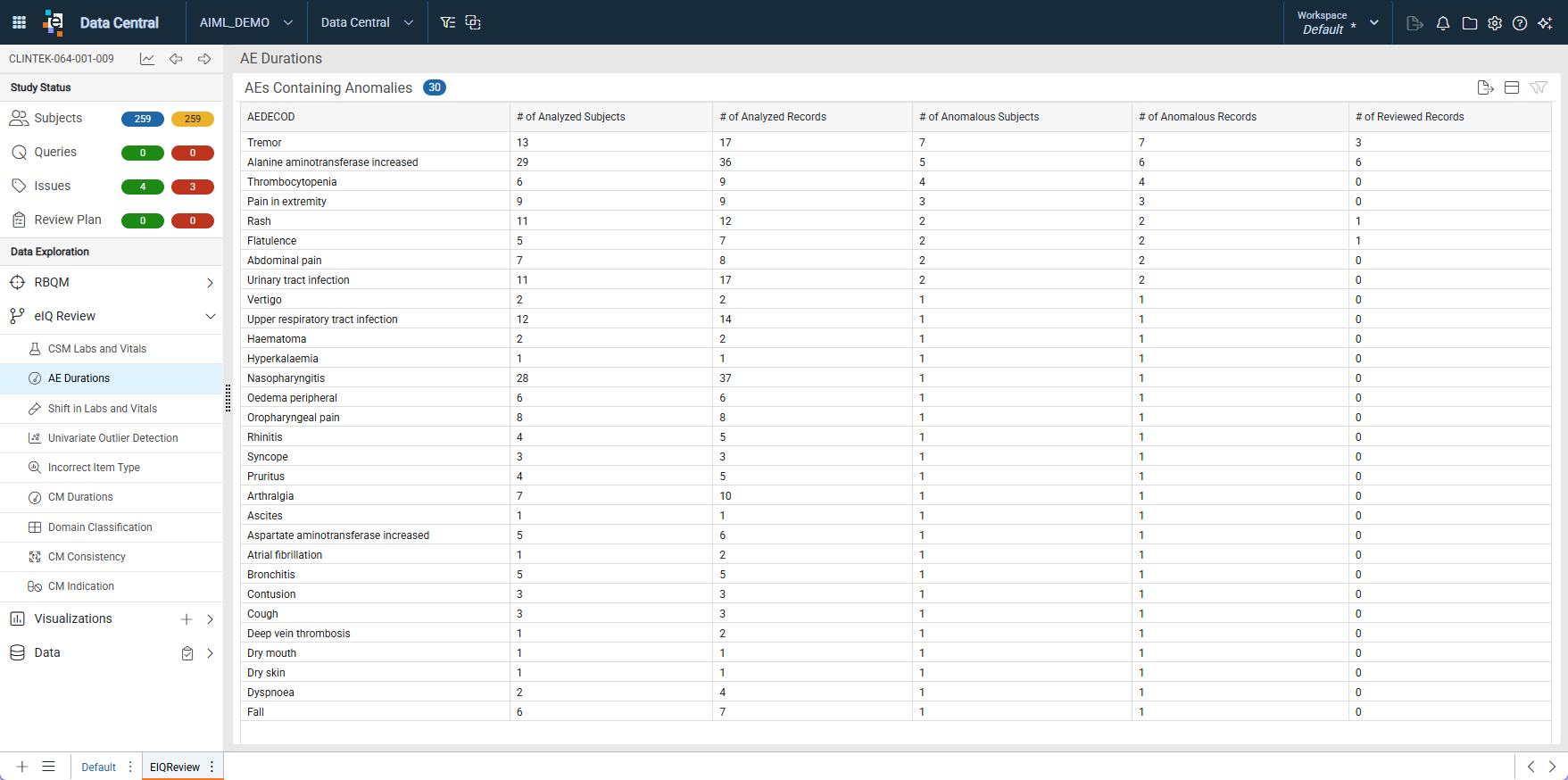The width and height of the screenshot is (1568, 780).
Task: Click the blue Subjects 259 badge
Action: point(143,119)
